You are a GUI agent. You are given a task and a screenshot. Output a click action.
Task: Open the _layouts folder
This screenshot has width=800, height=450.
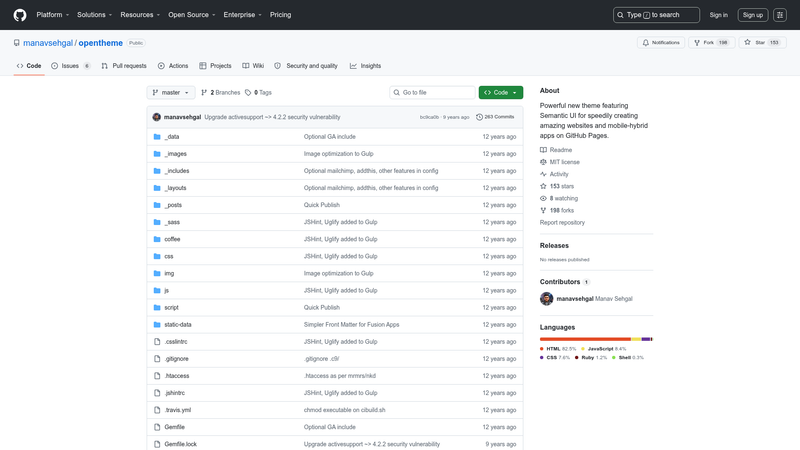tap(176, 188)
